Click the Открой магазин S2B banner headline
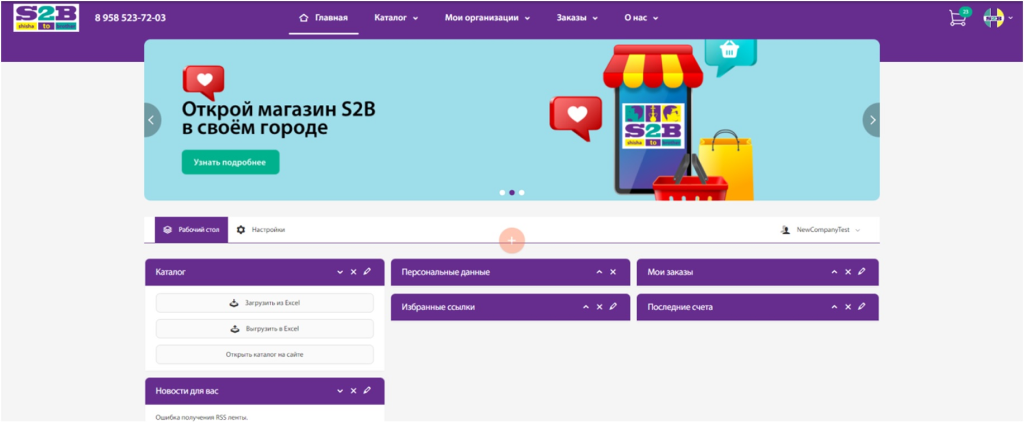 (x=279, y=118)
